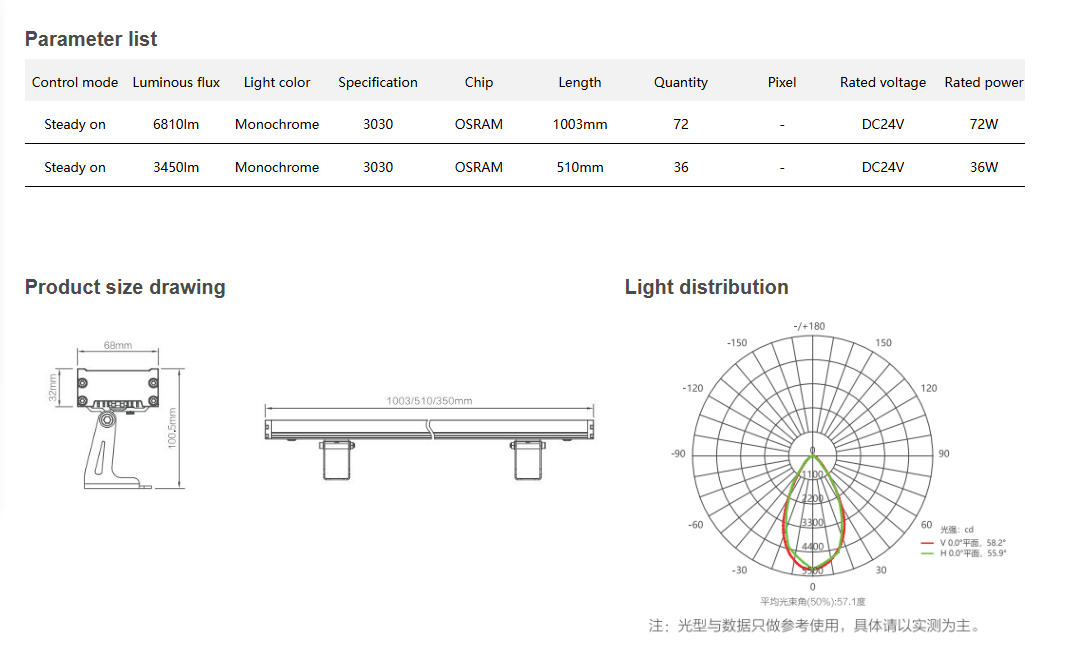Select the Rated power column header
The image size is (1082, 650).
pyautogui.click(x=984, y=82)
